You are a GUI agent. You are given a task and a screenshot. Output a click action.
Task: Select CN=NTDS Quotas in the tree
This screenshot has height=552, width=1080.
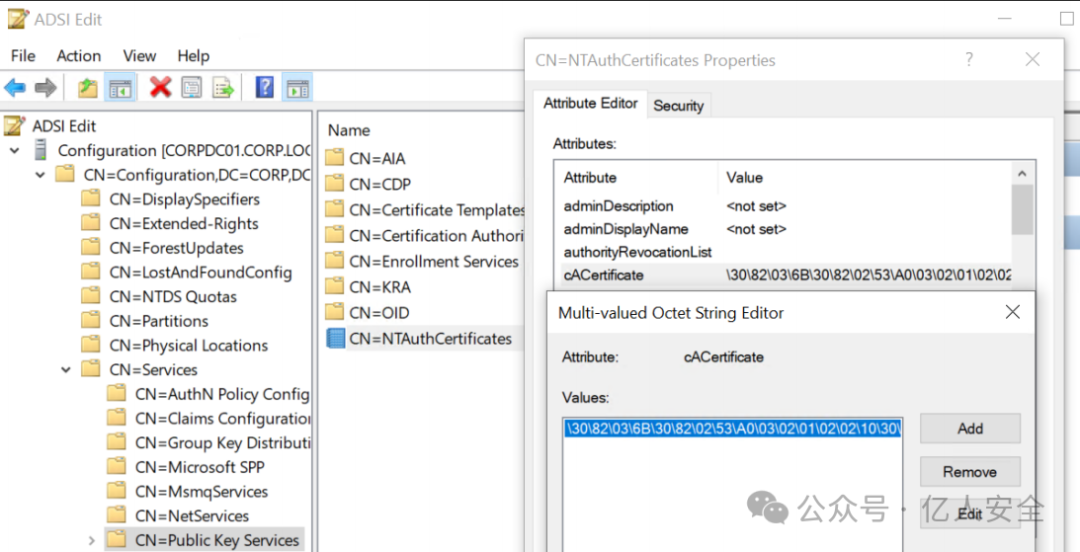pyautogui.click(x=173, y=296)
